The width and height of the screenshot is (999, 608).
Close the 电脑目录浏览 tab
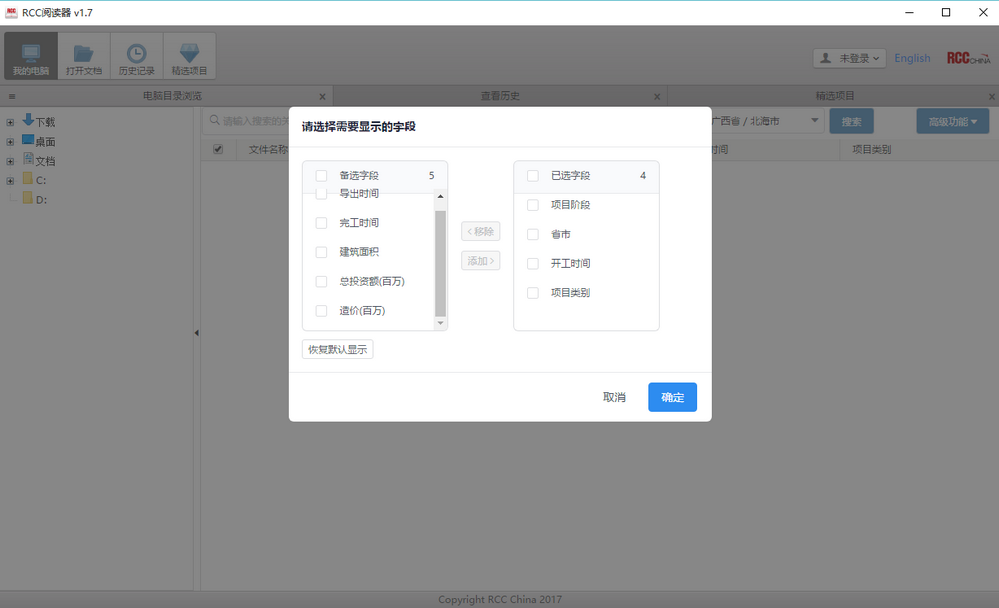(322, 97)
